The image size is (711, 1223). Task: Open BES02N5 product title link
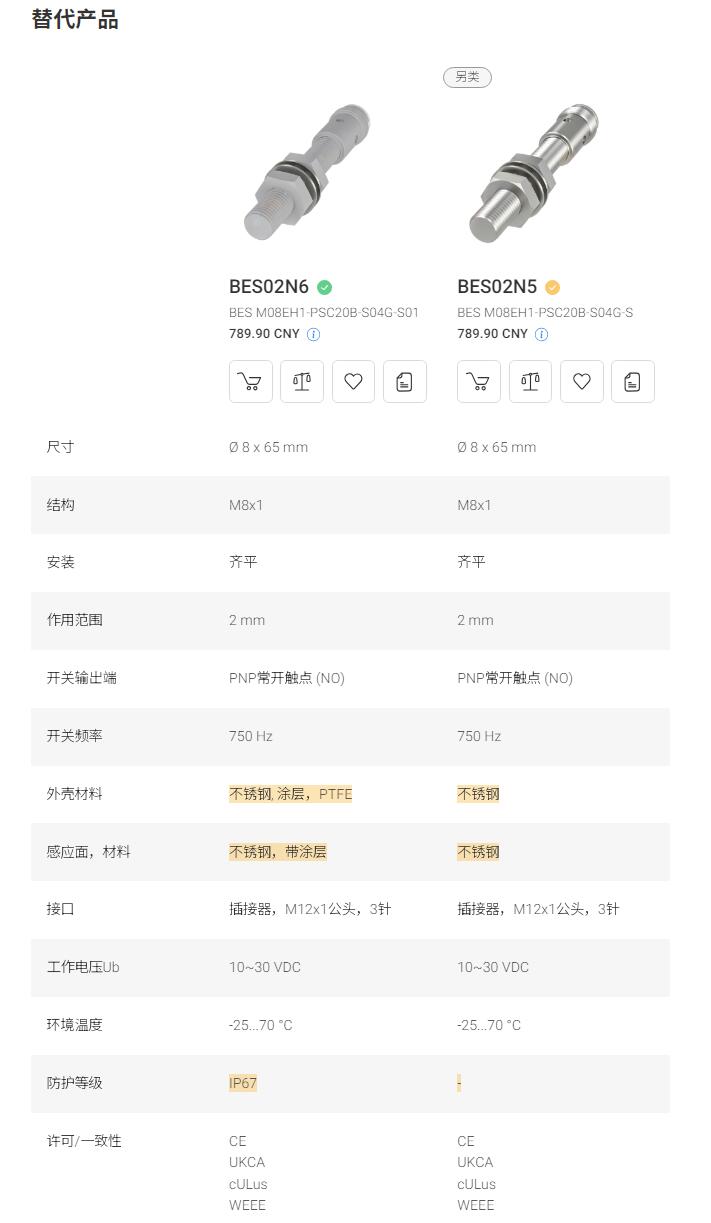point(497,287)
